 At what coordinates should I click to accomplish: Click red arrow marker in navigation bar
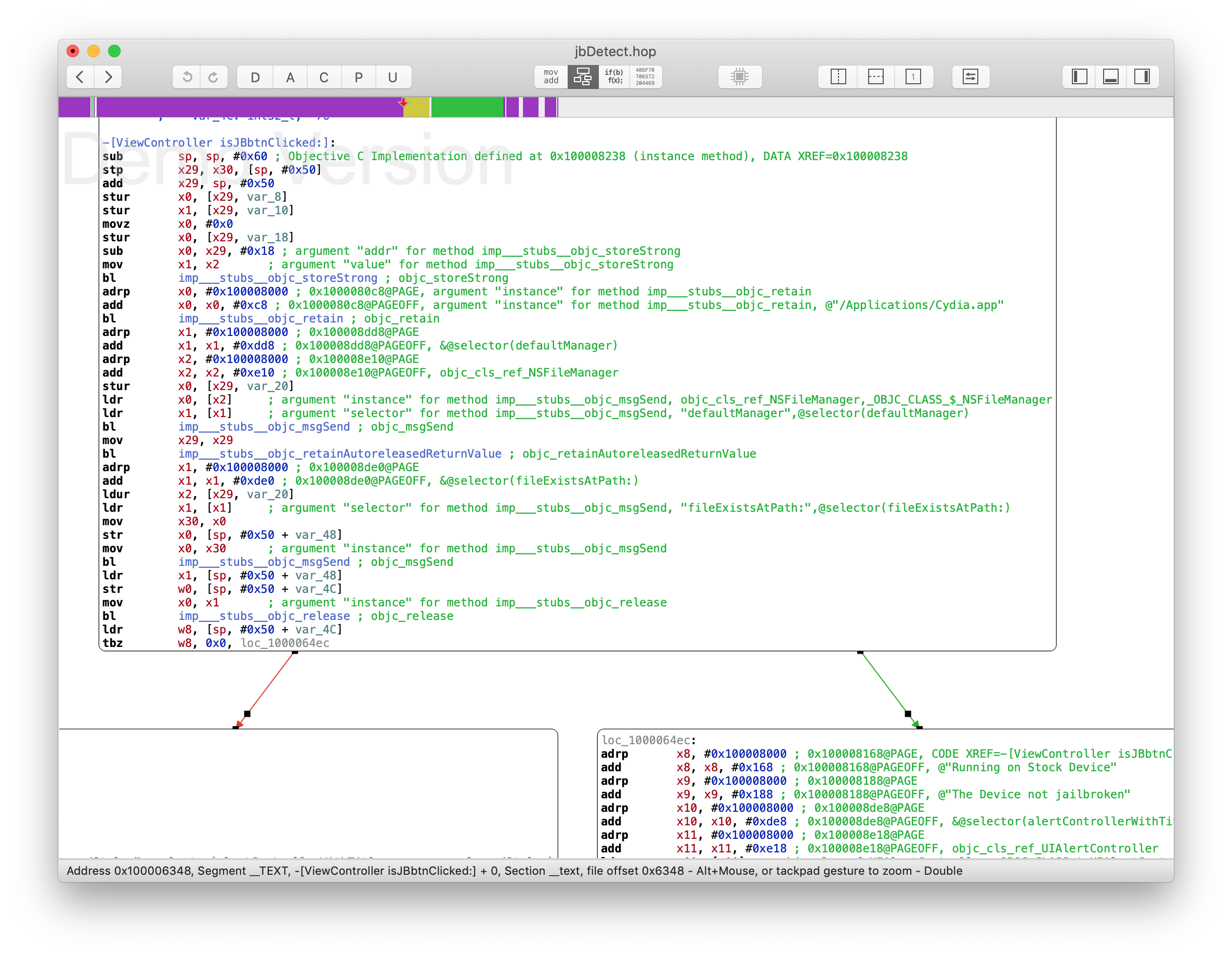(403, 102)
